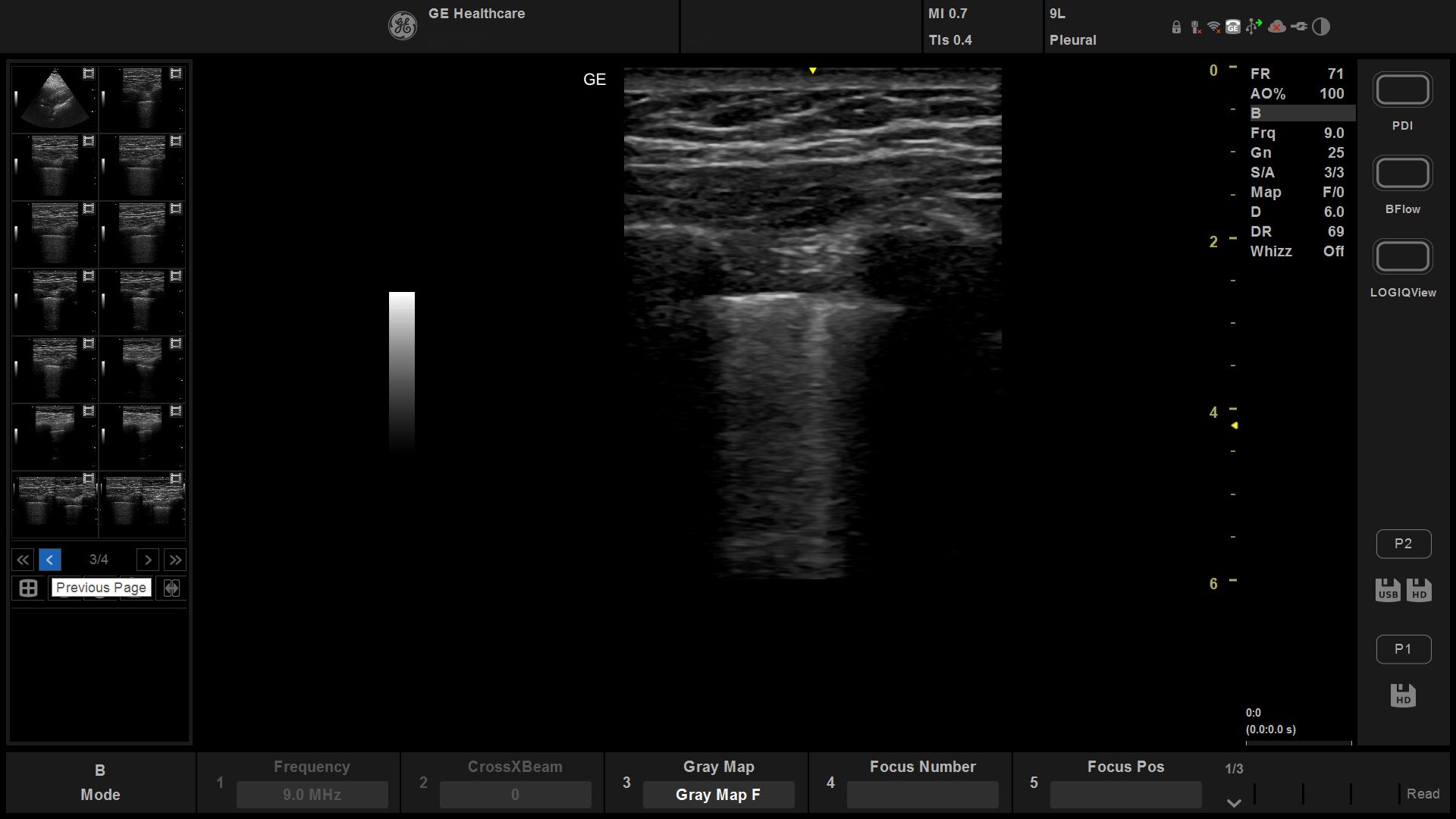The height and width of the screenshot is (819, 1456).
Task: Select the Gray Map F control
Action: [x=718, y=795]
